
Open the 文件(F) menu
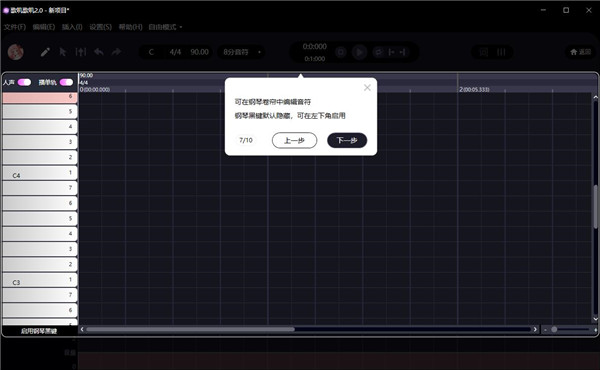coord(15,27)
